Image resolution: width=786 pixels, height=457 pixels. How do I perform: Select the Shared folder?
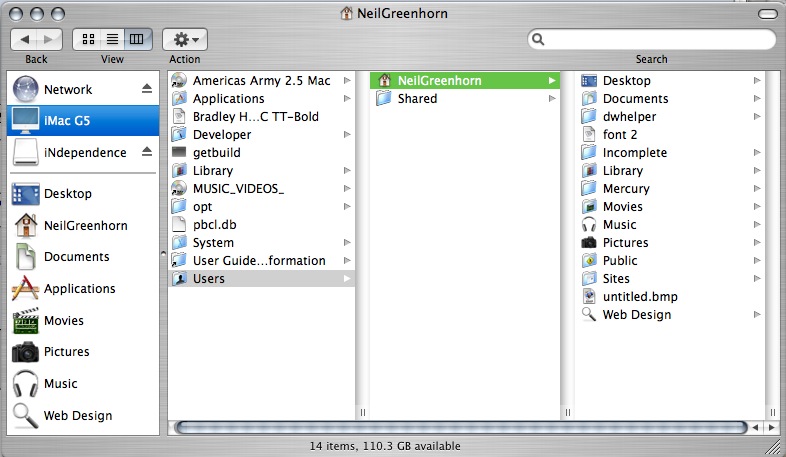click(465, 98)
